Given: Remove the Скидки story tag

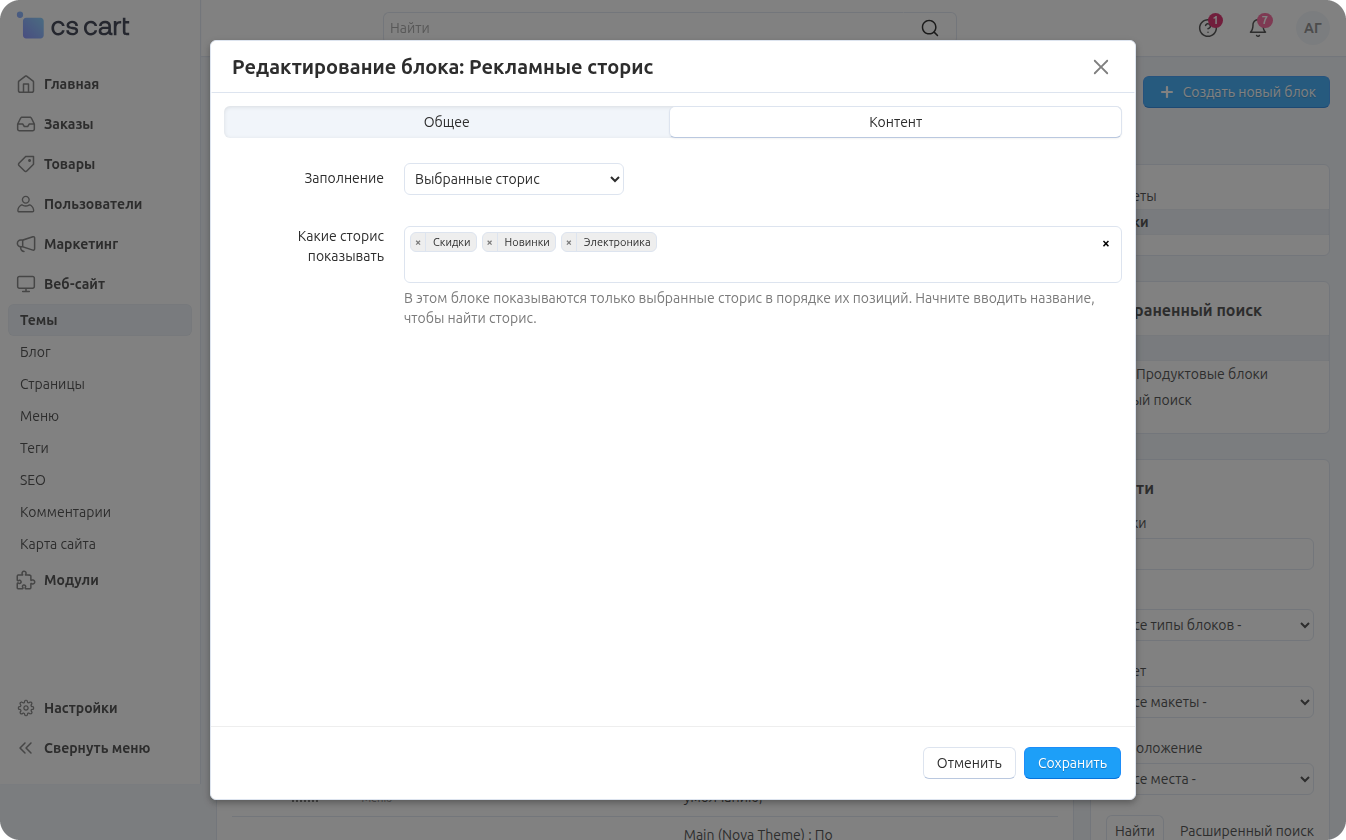Looking at the screenshot, I should tap(418, 242).
